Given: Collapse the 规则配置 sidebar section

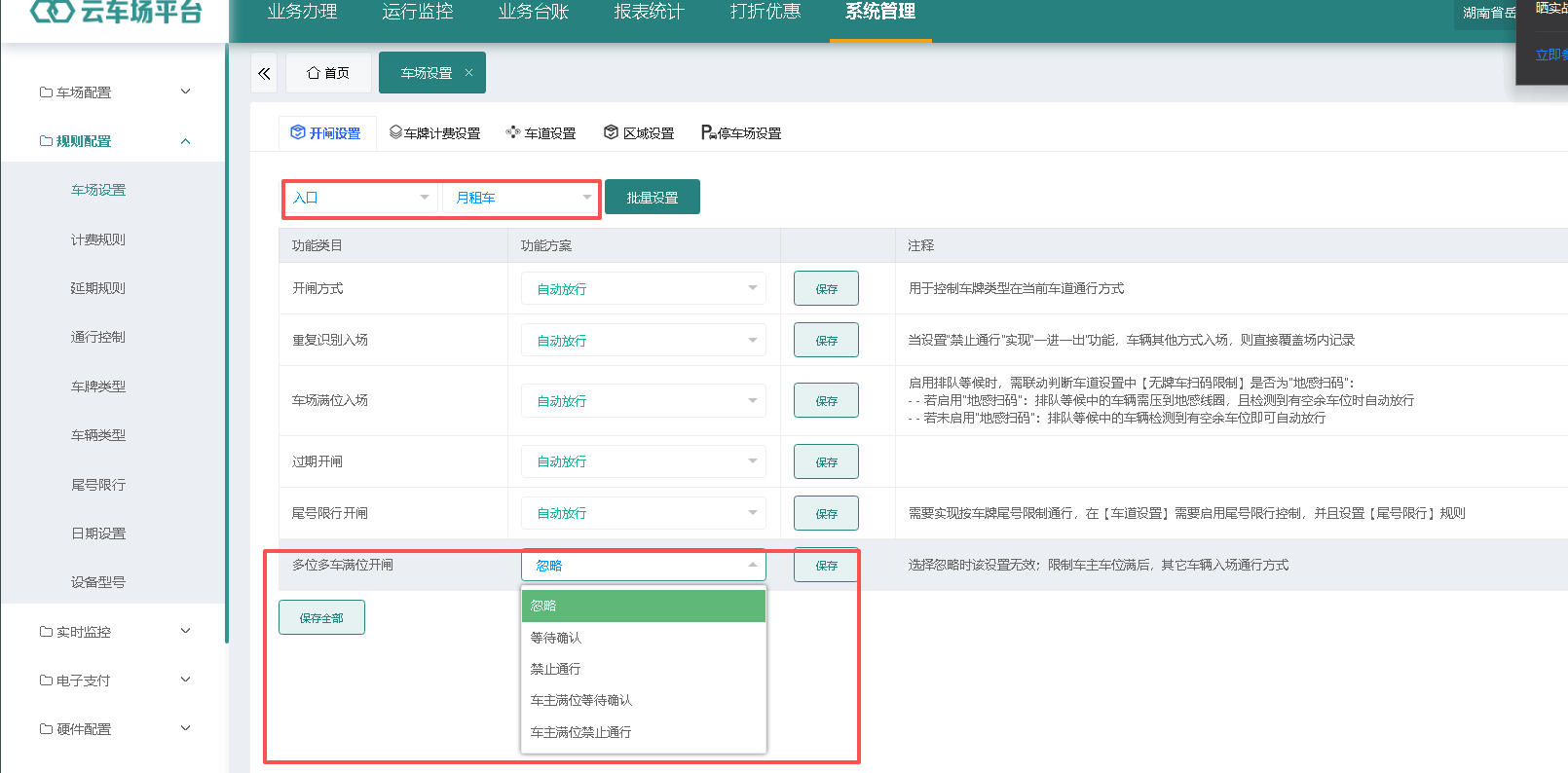Looking at the screenshot, I should (114, 141).
